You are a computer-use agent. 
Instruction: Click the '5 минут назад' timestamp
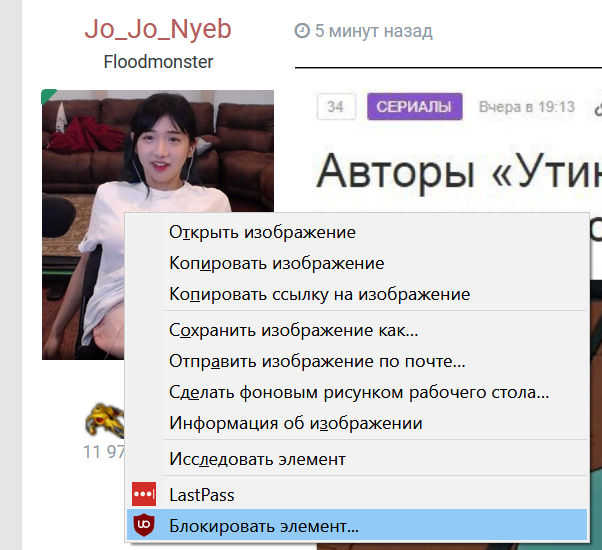pyautogui.click(x=374, y=31)
